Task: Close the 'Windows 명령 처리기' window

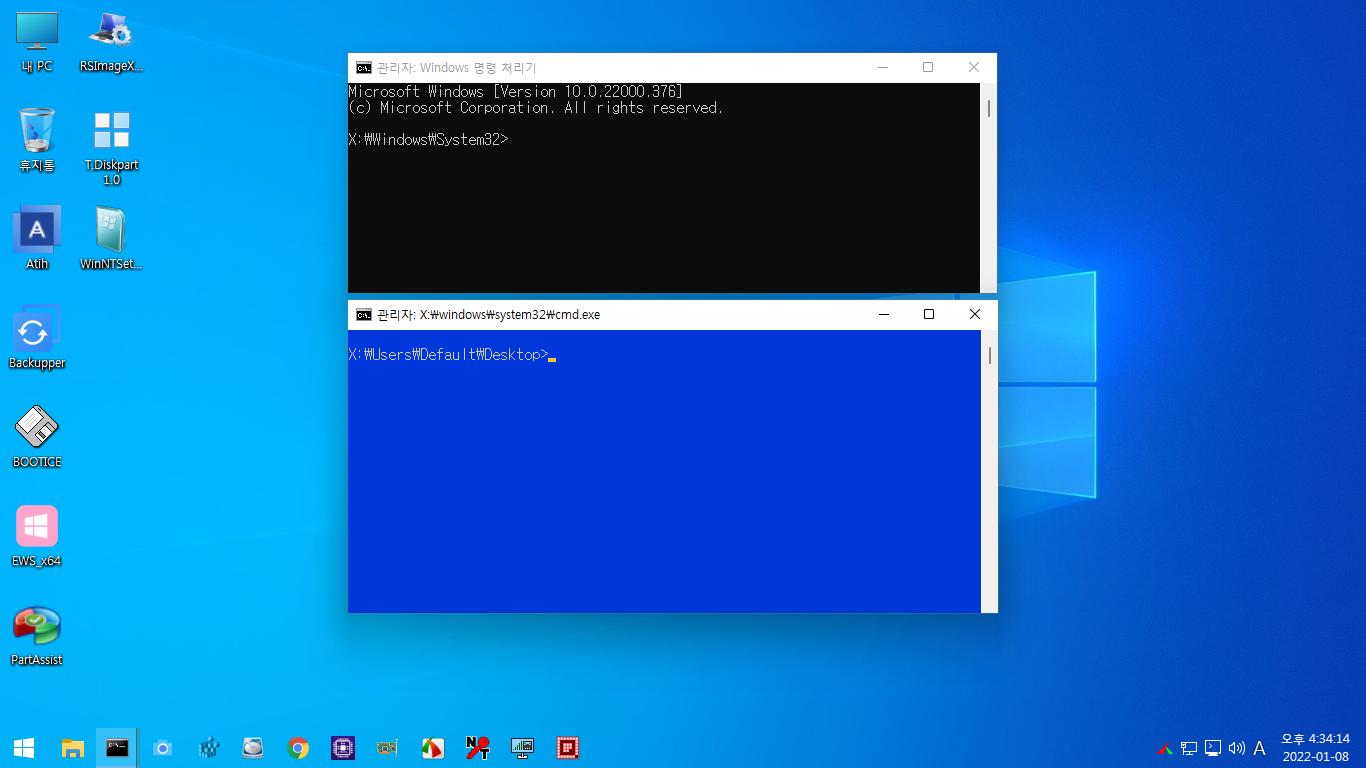Action: [x=974, y=68]
